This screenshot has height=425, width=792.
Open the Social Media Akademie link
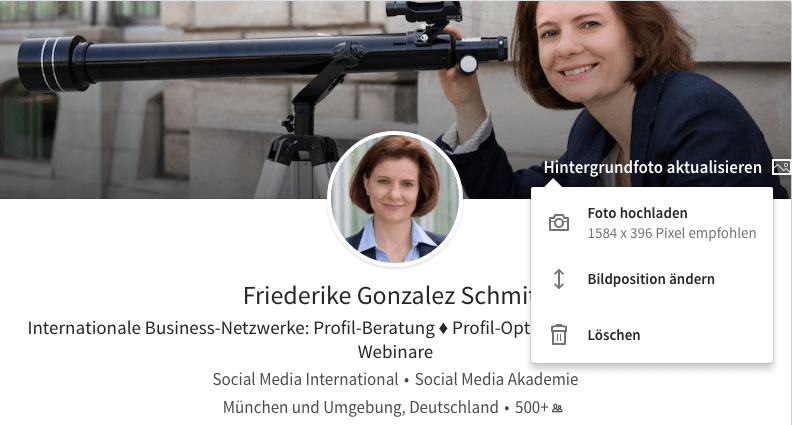click(497, 379)
